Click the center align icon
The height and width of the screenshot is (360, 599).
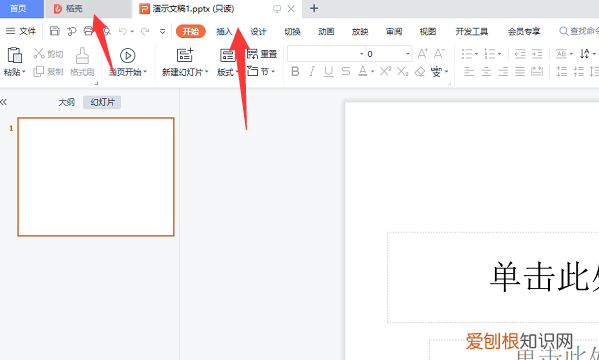tap(486, 71)
